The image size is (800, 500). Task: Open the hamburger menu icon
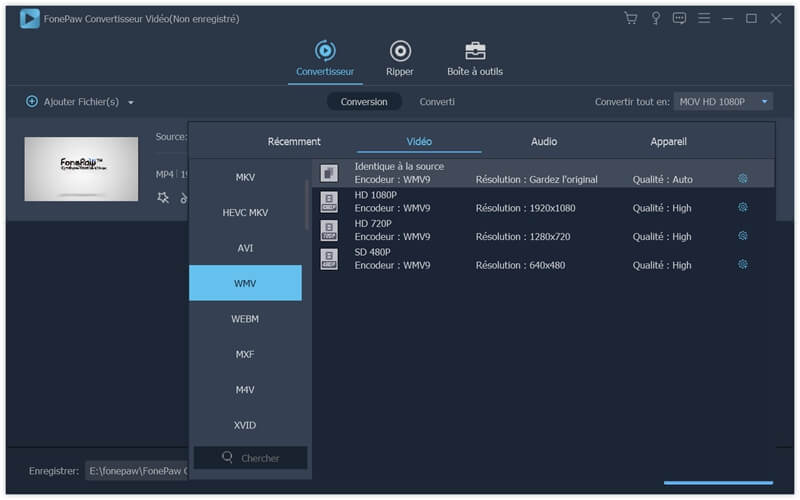point(704,18)
